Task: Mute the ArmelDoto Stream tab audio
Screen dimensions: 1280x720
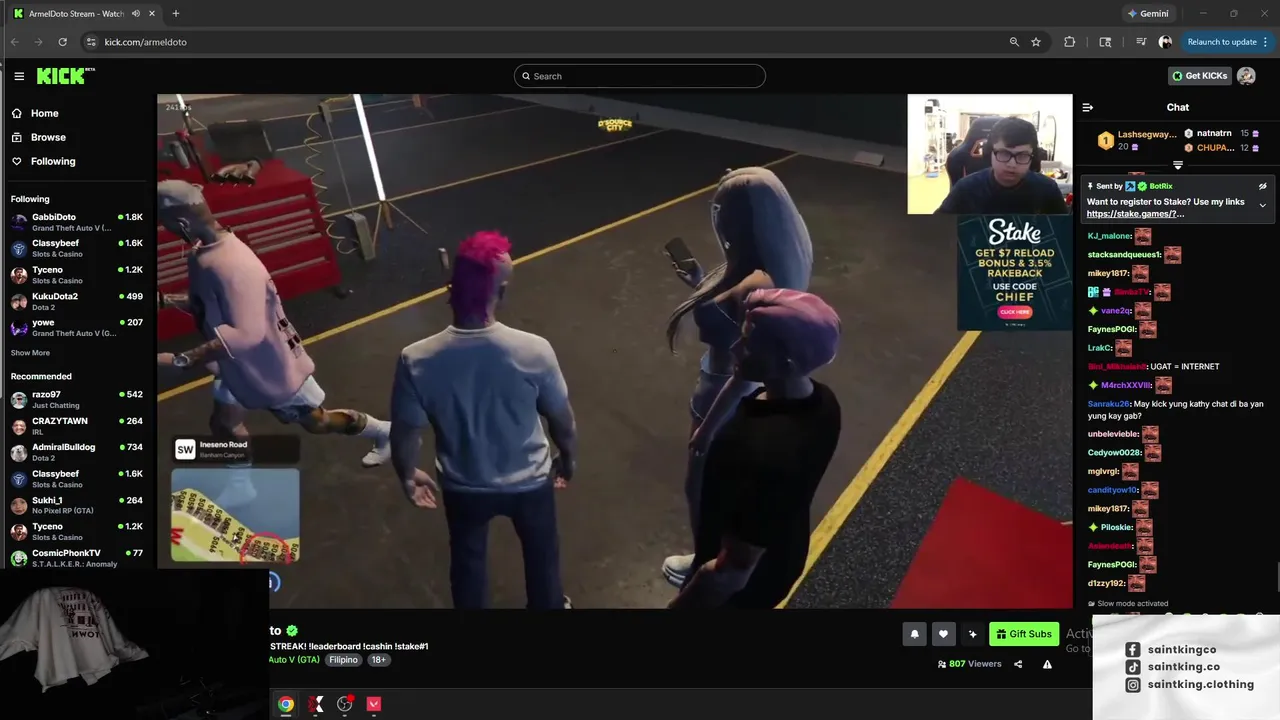Action: tap(136, 13)
